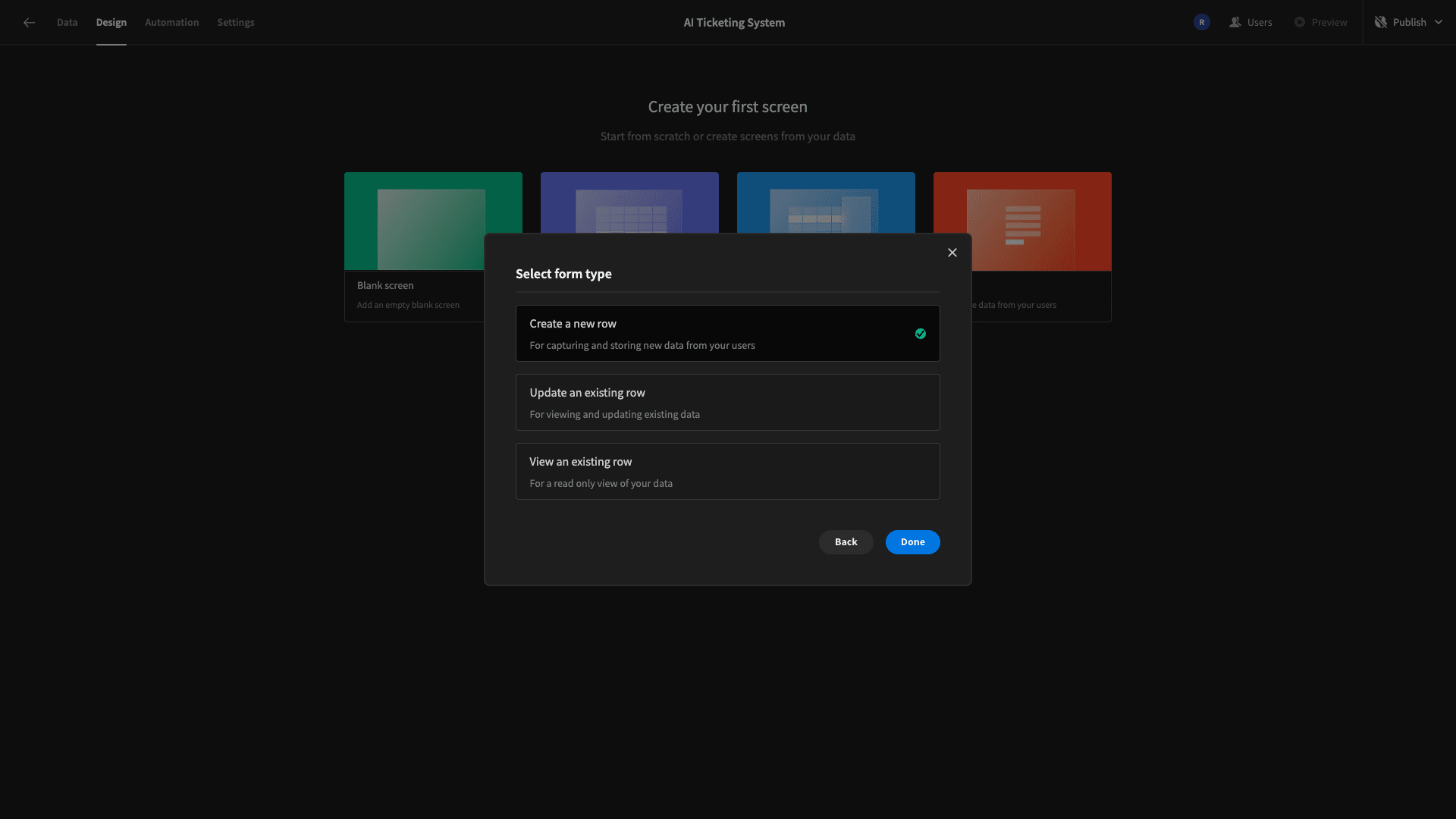
Task: Click the Design tab in navbar
Action: coord(111,22)
